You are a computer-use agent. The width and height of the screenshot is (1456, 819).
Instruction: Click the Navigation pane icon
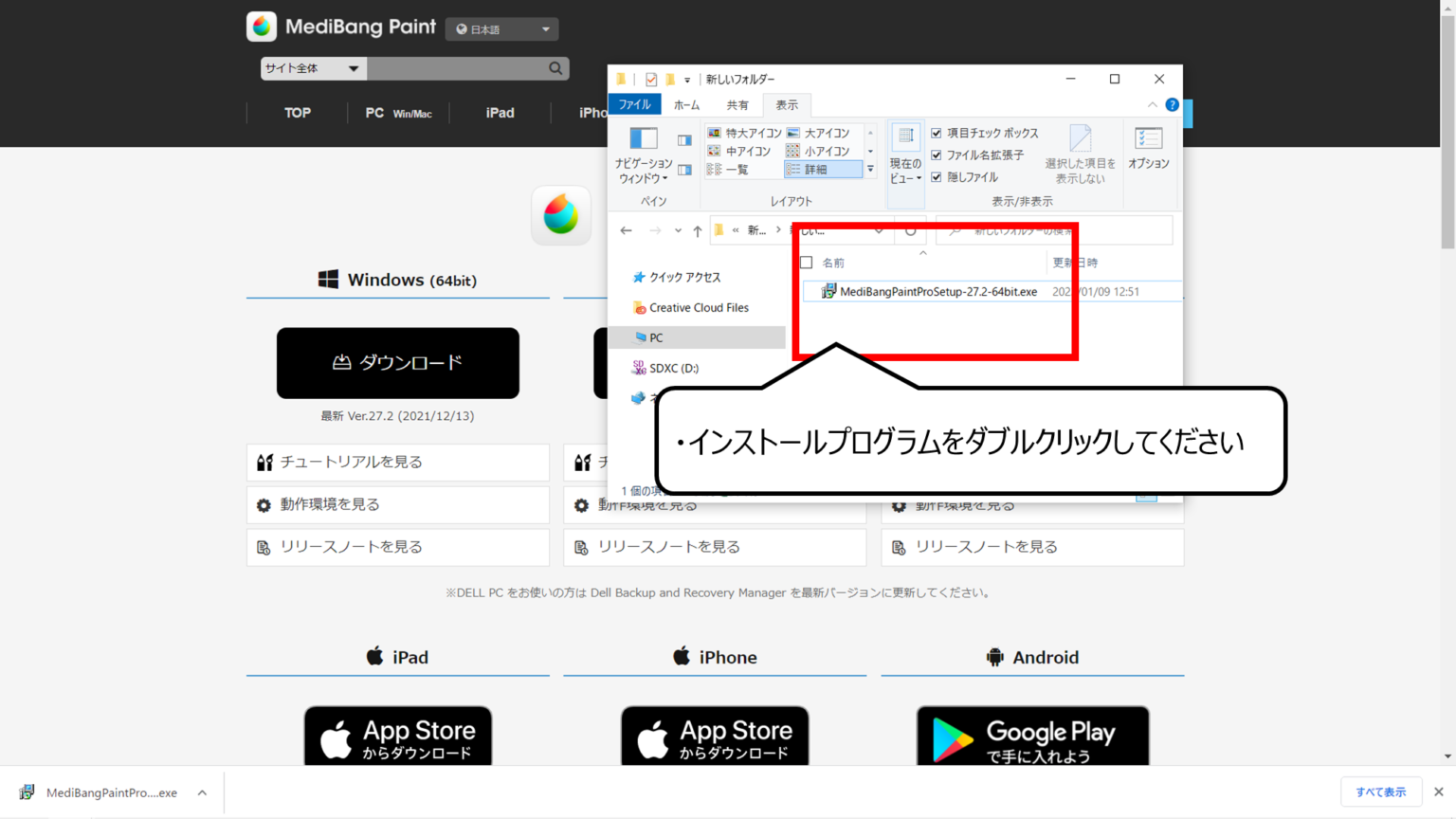click(644, 154)
